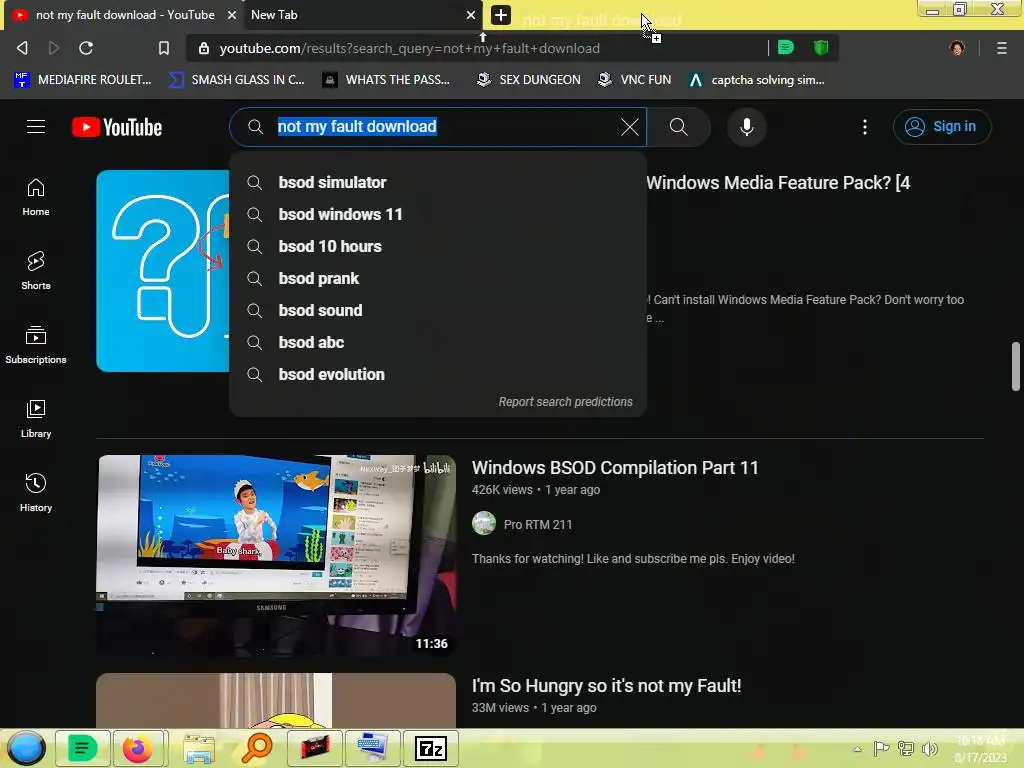The width and height of the screenshot is (1024, 768).
Task: Open the Brave Shields icon
Action: (821, 47)
